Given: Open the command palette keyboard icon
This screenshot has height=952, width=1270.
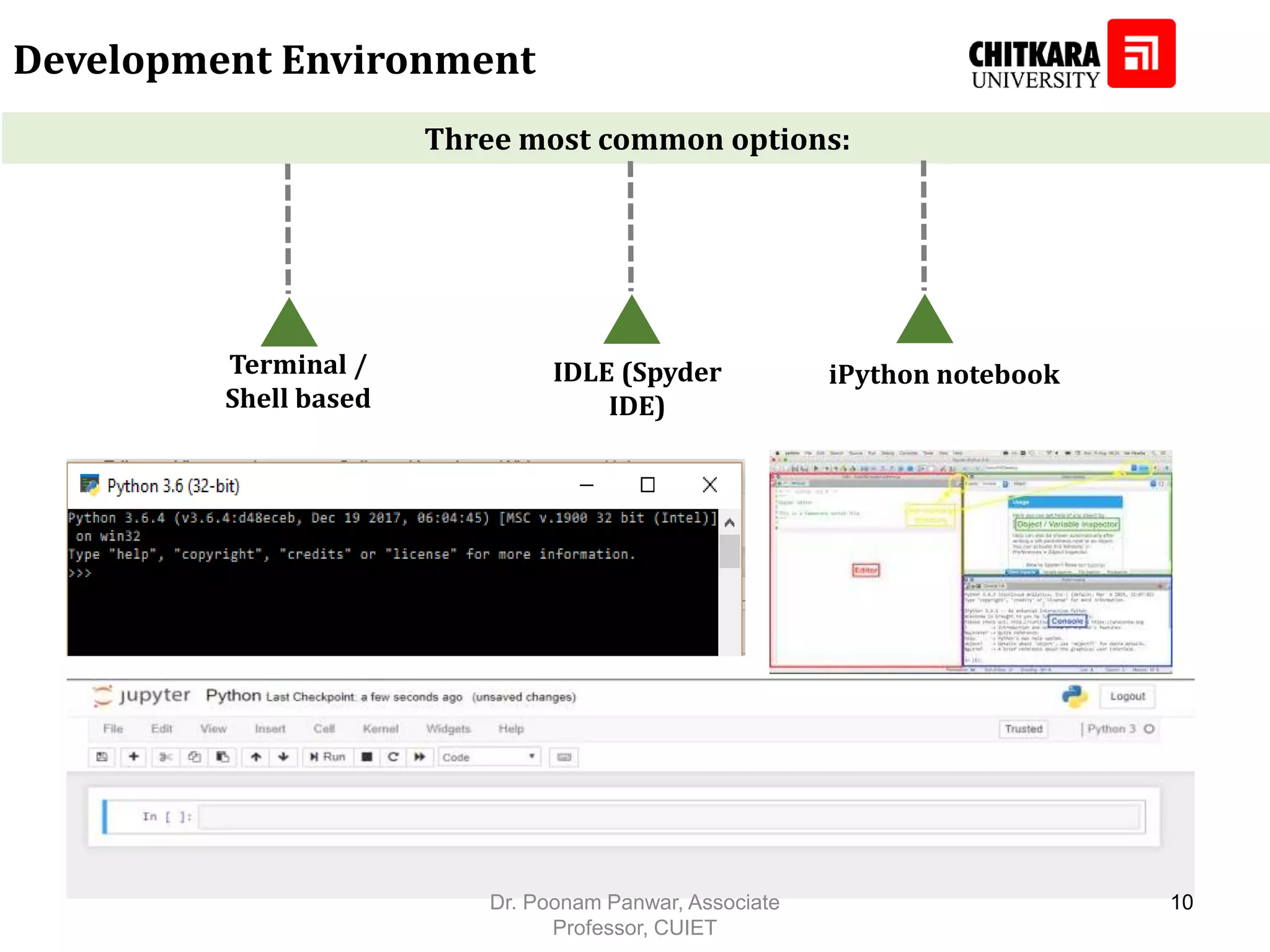Looking at the screenshot, I should (x=564, y=757).
